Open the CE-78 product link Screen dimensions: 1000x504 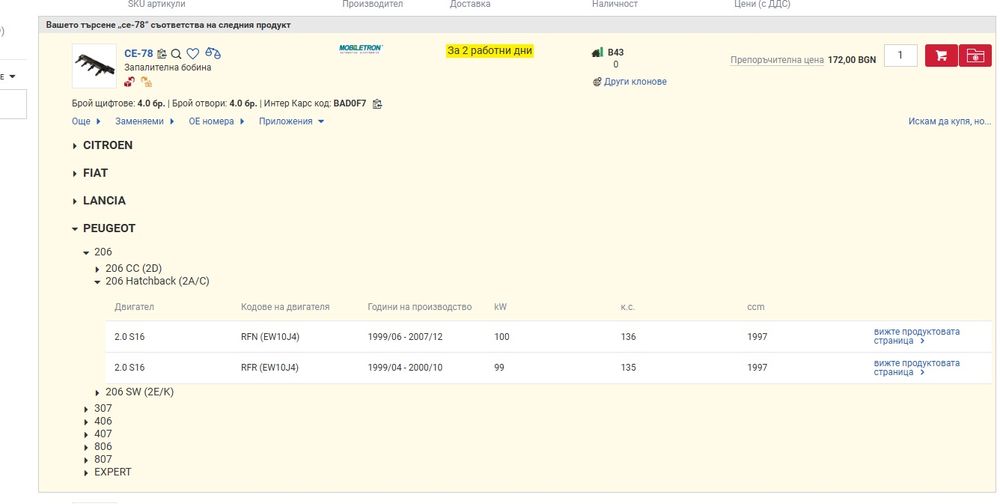(x=139, y=54)
